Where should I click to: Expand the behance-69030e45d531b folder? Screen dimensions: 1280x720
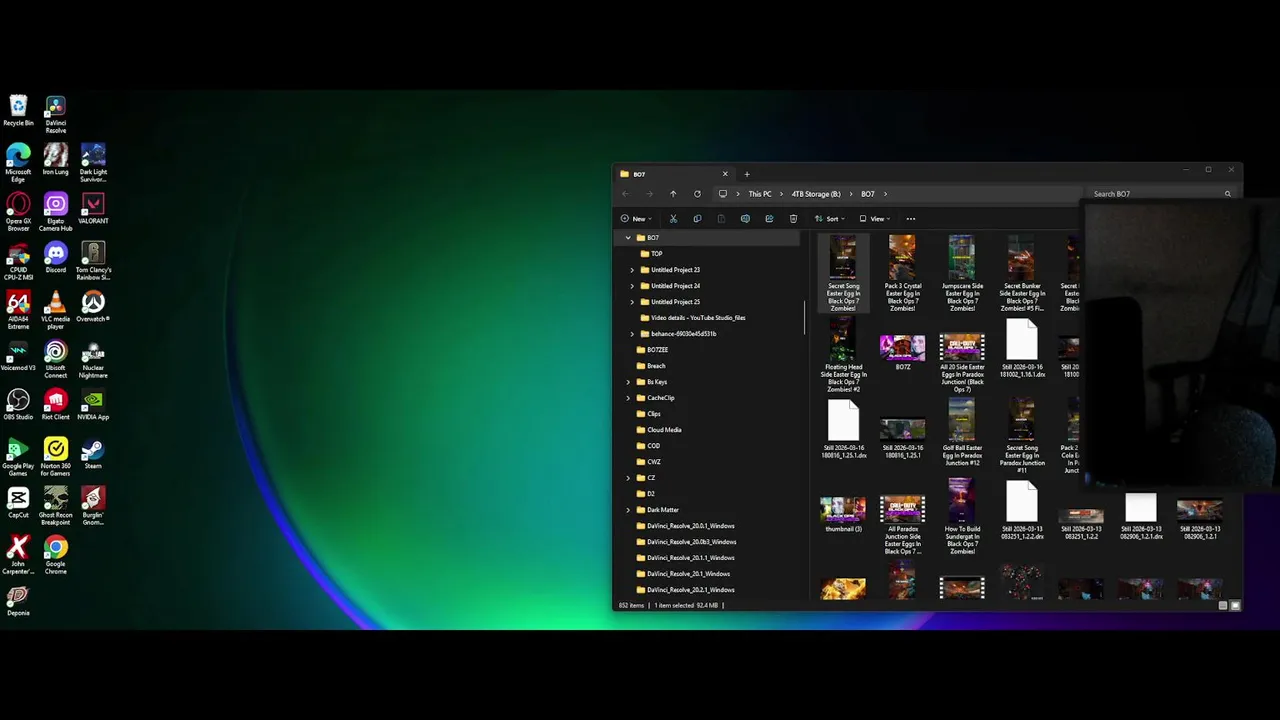click(632, 334)
